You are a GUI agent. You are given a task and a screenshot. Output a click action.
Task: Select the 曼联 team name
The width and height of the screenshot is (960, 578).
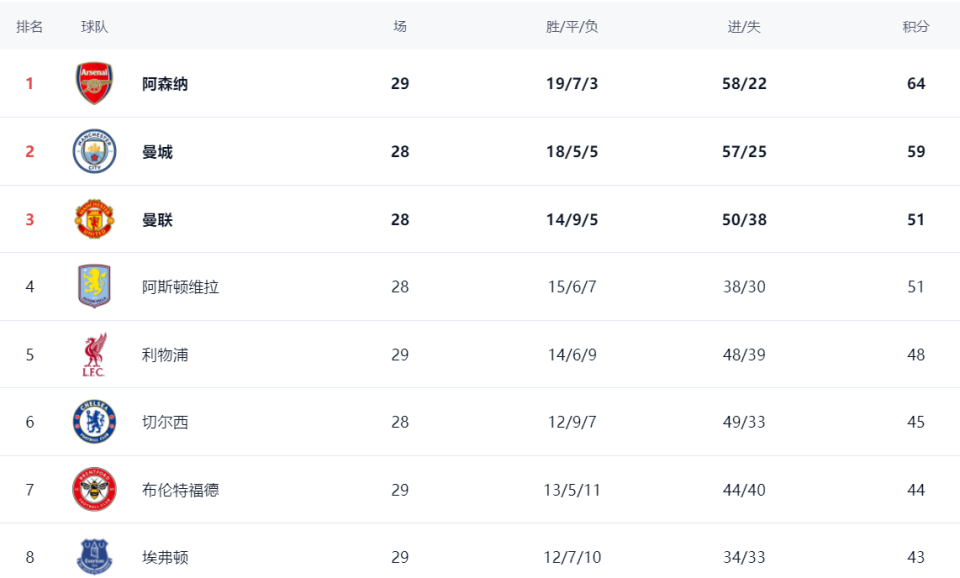click(157, 220)
